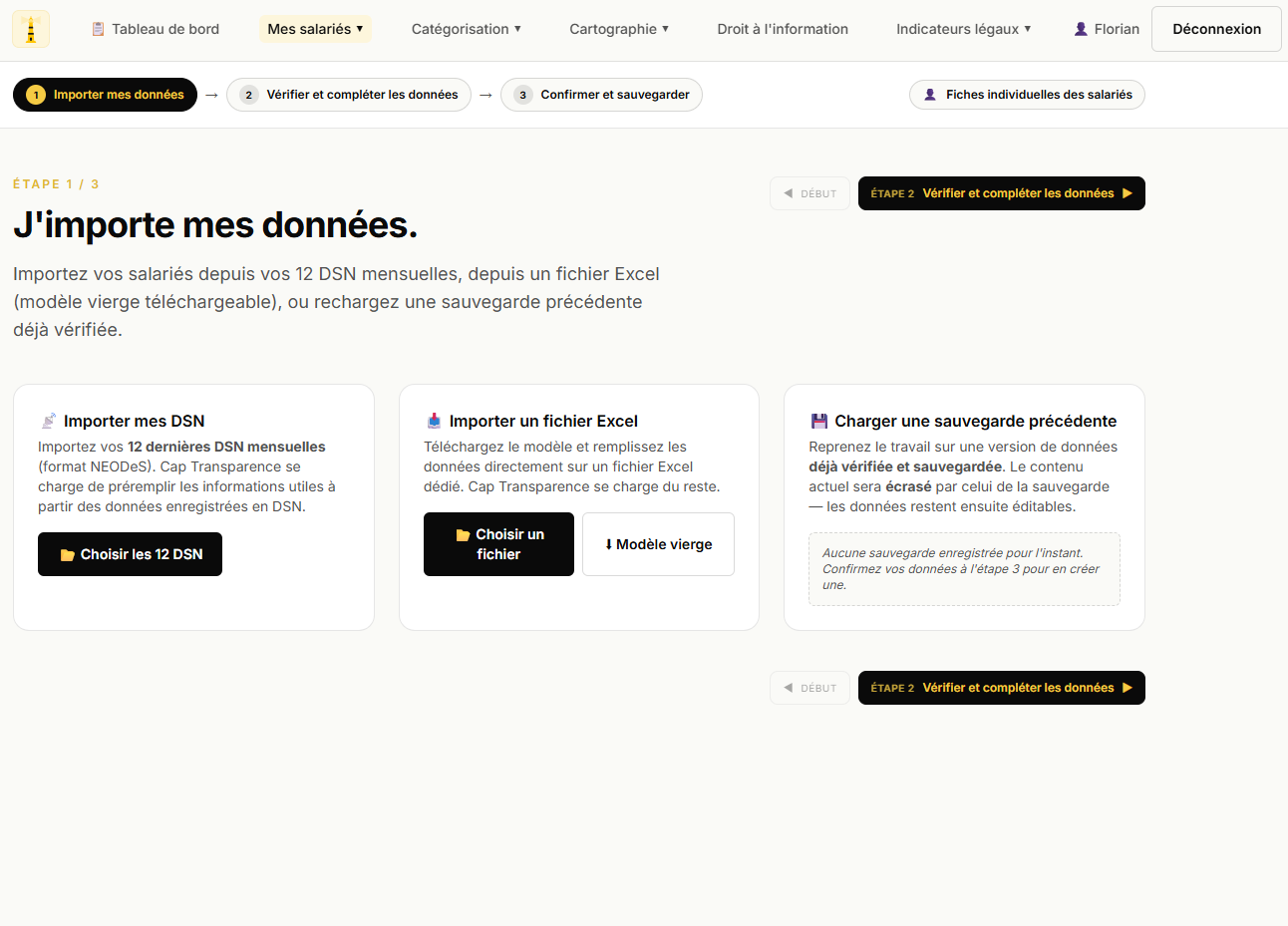Click the Aucune sauvegarde enregistrée notice box
The height and width of the screenshot is (926, 1288).
click(x=964, y=569)
